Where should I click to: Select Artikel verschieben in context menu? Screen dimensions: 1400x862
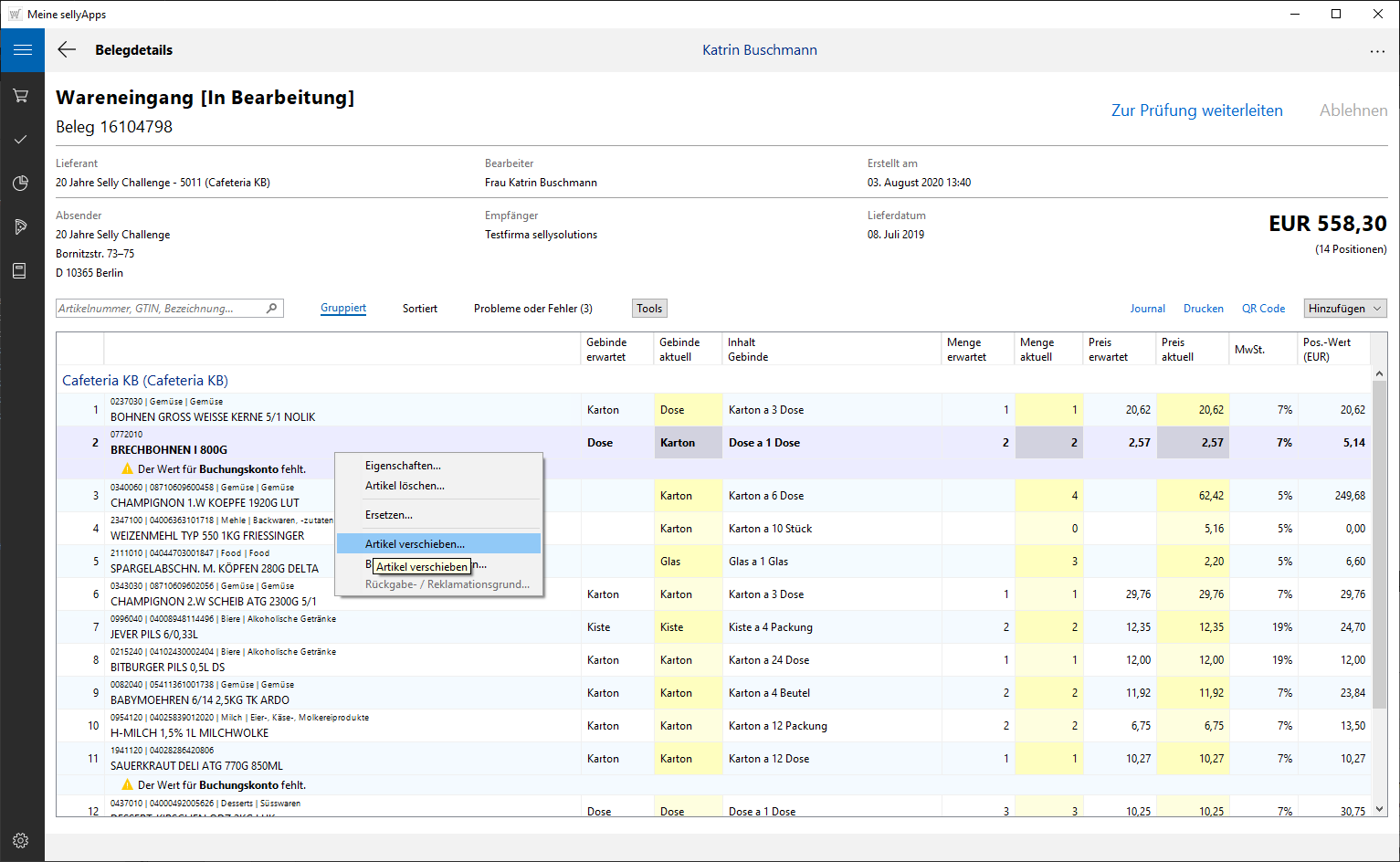415,543
